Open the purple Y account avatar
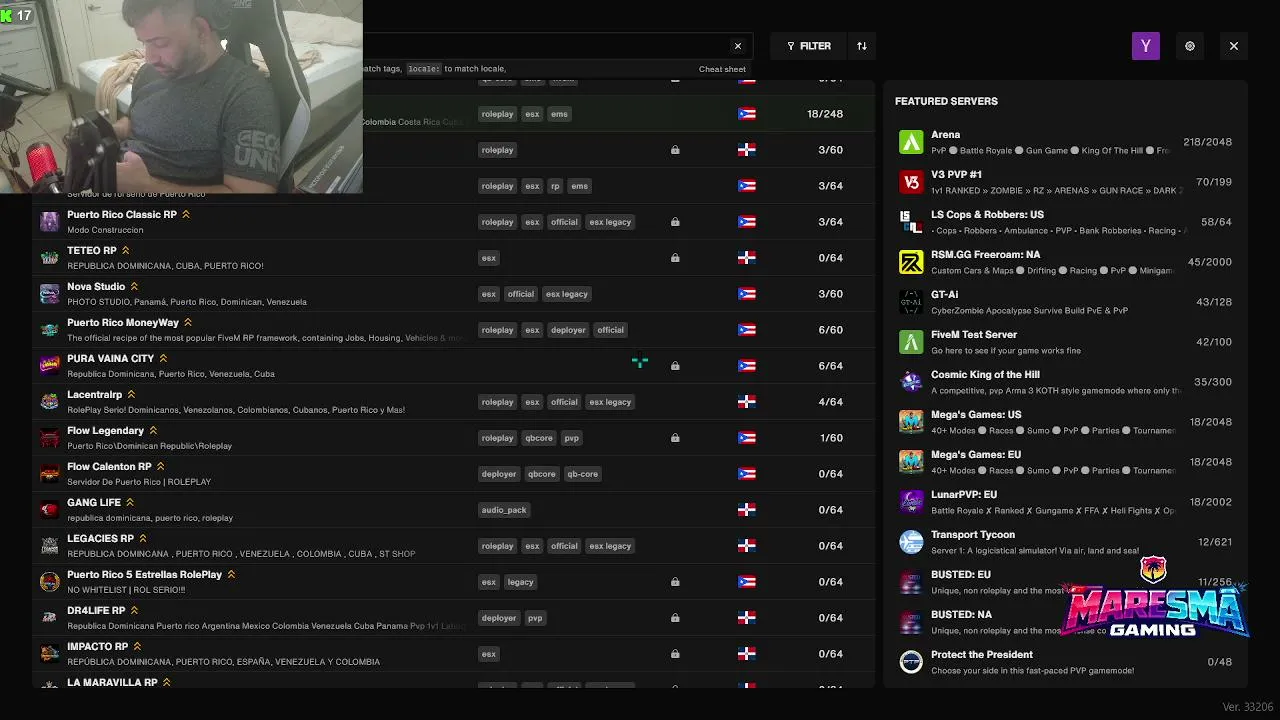1280x720 pixels. point(1146,46)
